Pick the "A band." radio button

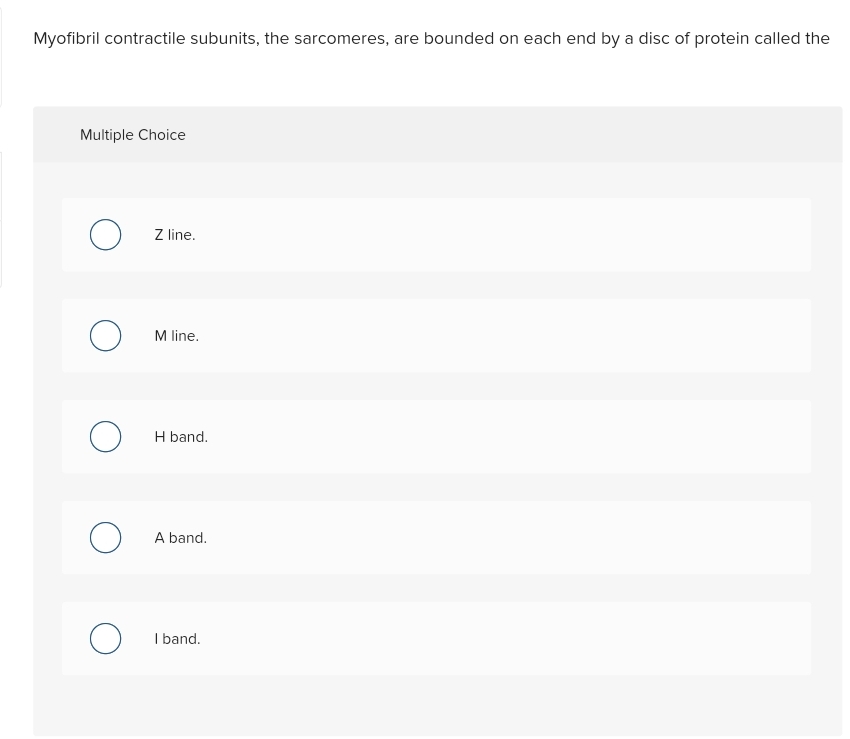pyautogui.click(x=105, y=538)
